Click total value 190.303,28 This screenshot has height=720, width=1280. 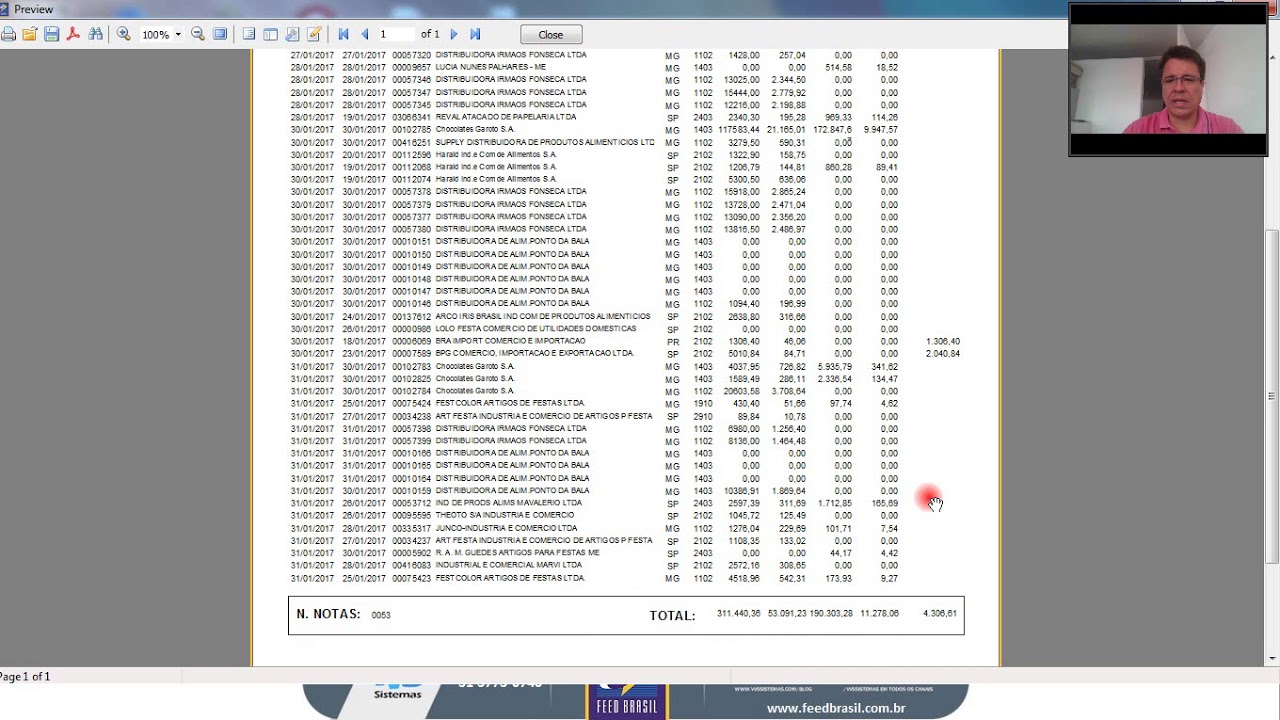coord(831,613)
